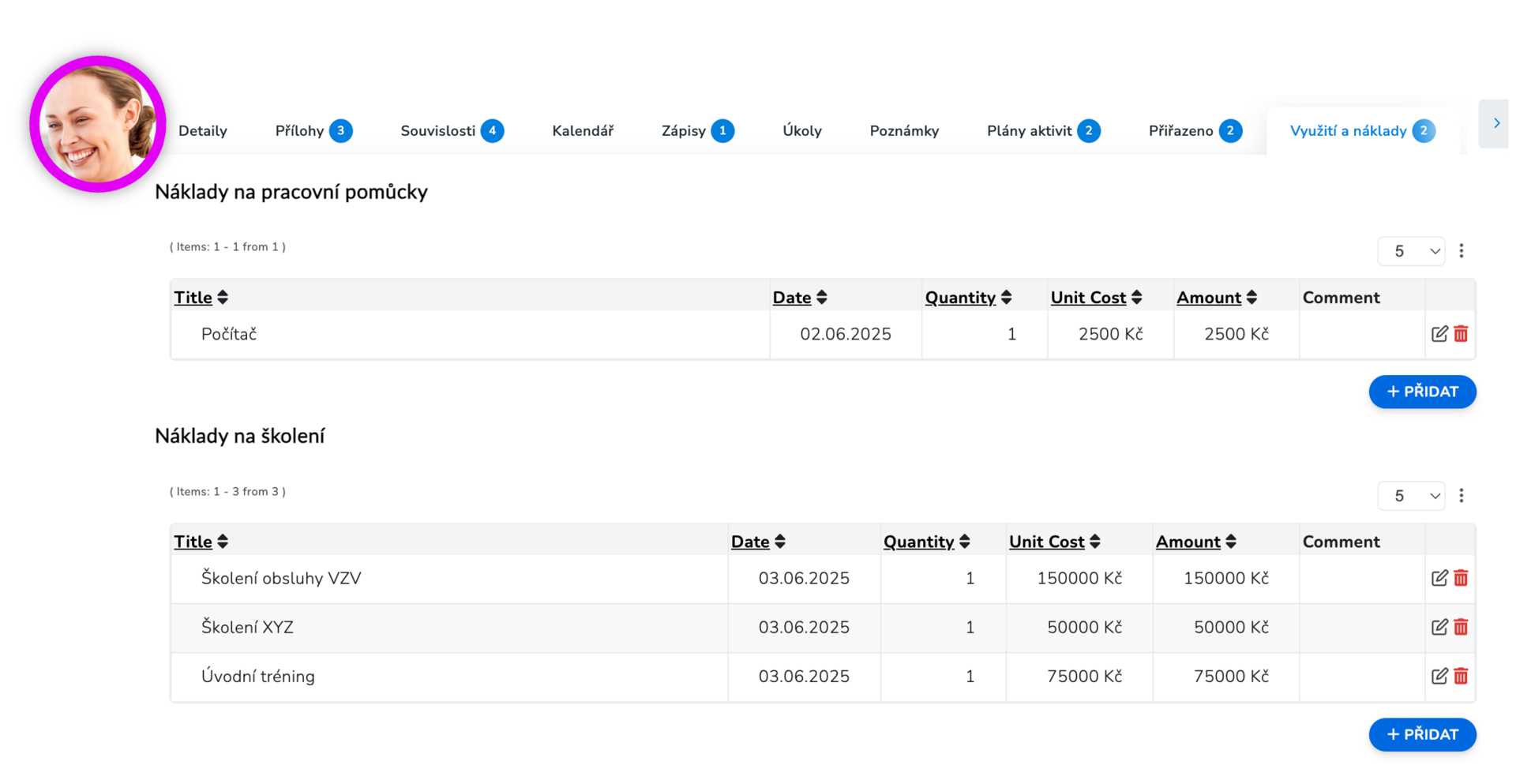Open the Plány aktivit tab
The height and width of the screenshot is (784, 1516).
point(1043,131)
